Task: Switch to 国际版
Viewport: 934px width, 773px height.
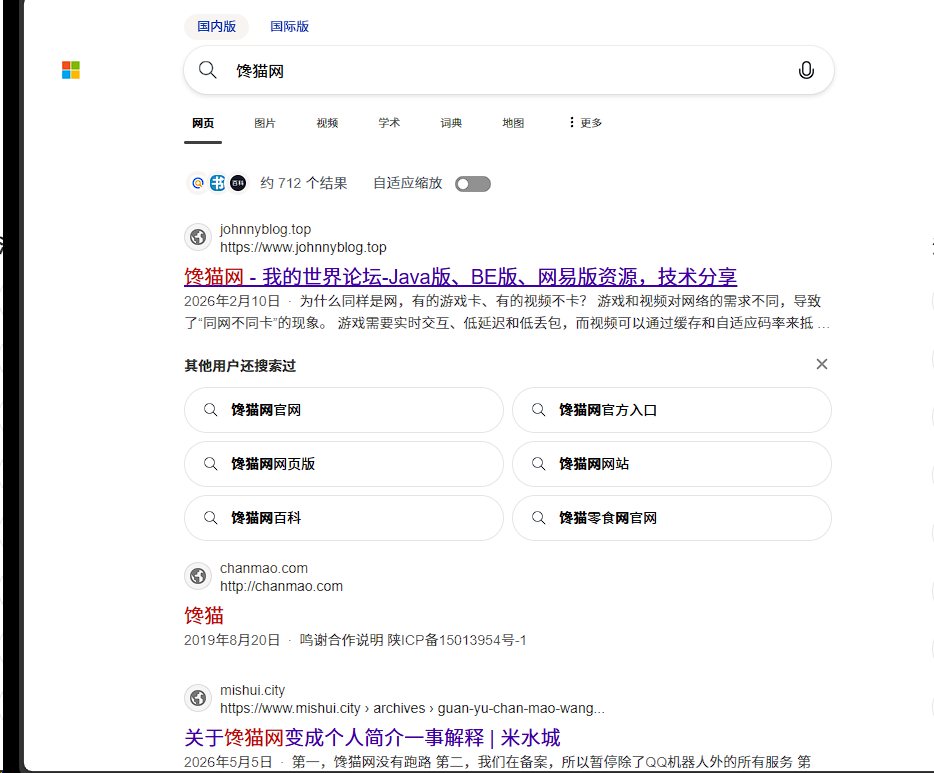Action: coord(289,26)
